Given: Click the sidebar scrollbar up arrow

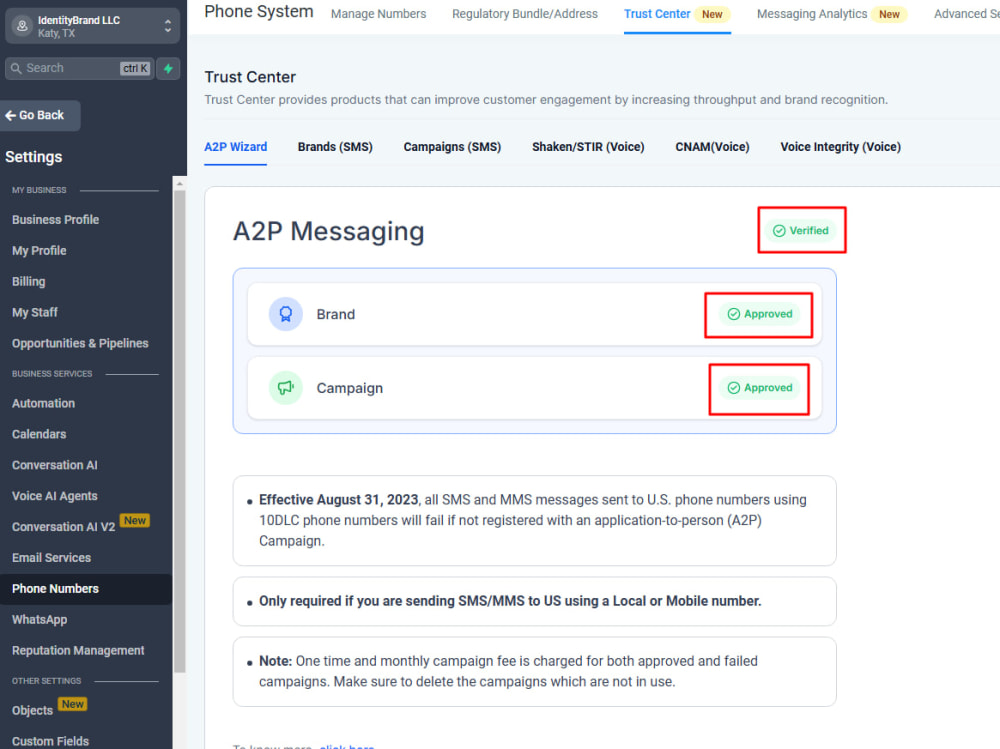Looking at the screenshot, I should pos(180,184).
